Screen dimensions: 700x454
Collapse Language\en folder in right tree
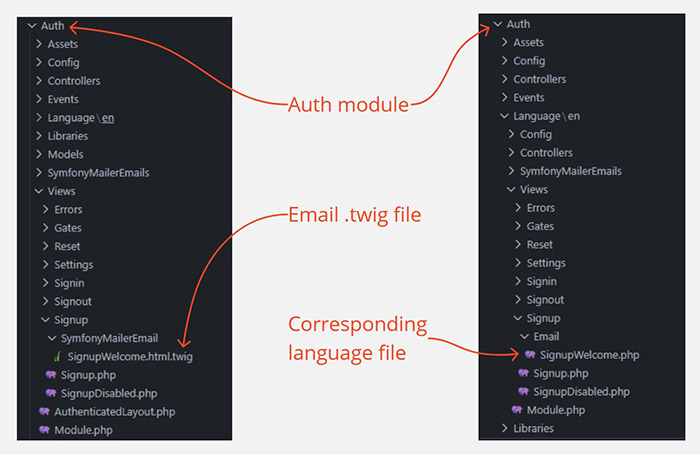click(504, 116)
